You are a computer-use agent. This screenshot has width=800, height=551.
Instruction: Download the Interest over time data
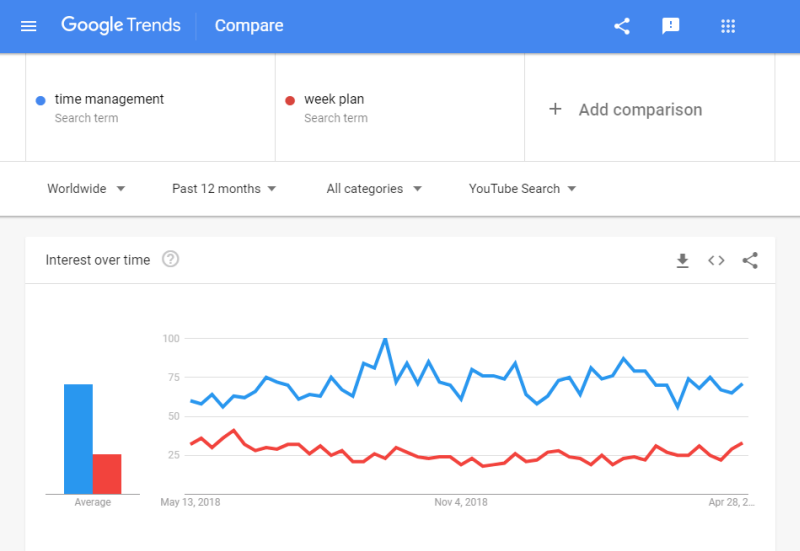tap(682, 261)
